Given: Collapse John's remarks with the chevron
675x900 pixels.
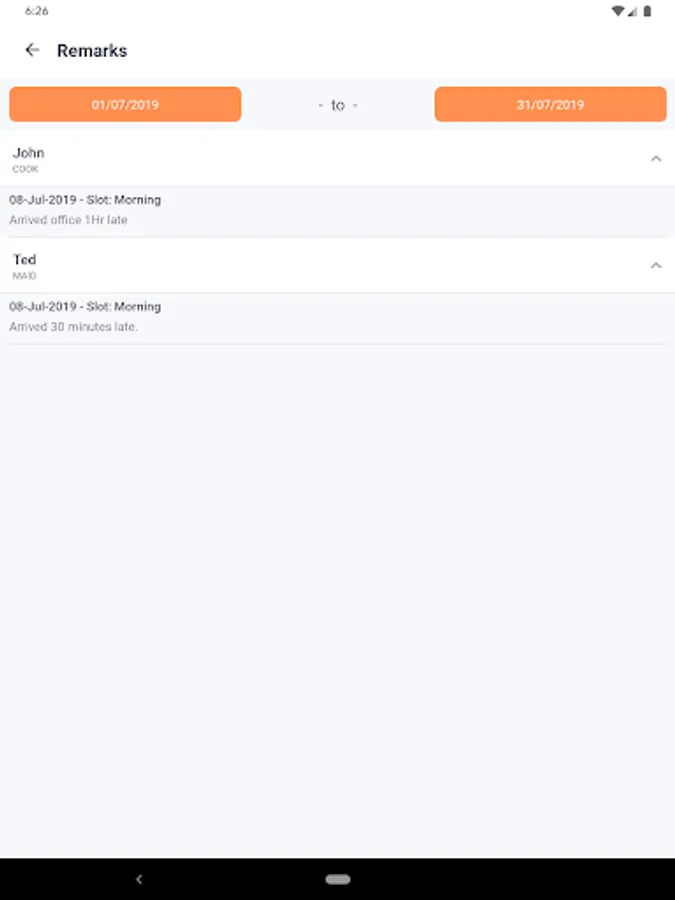Looking at the screenshot, I should click(656, 158).
